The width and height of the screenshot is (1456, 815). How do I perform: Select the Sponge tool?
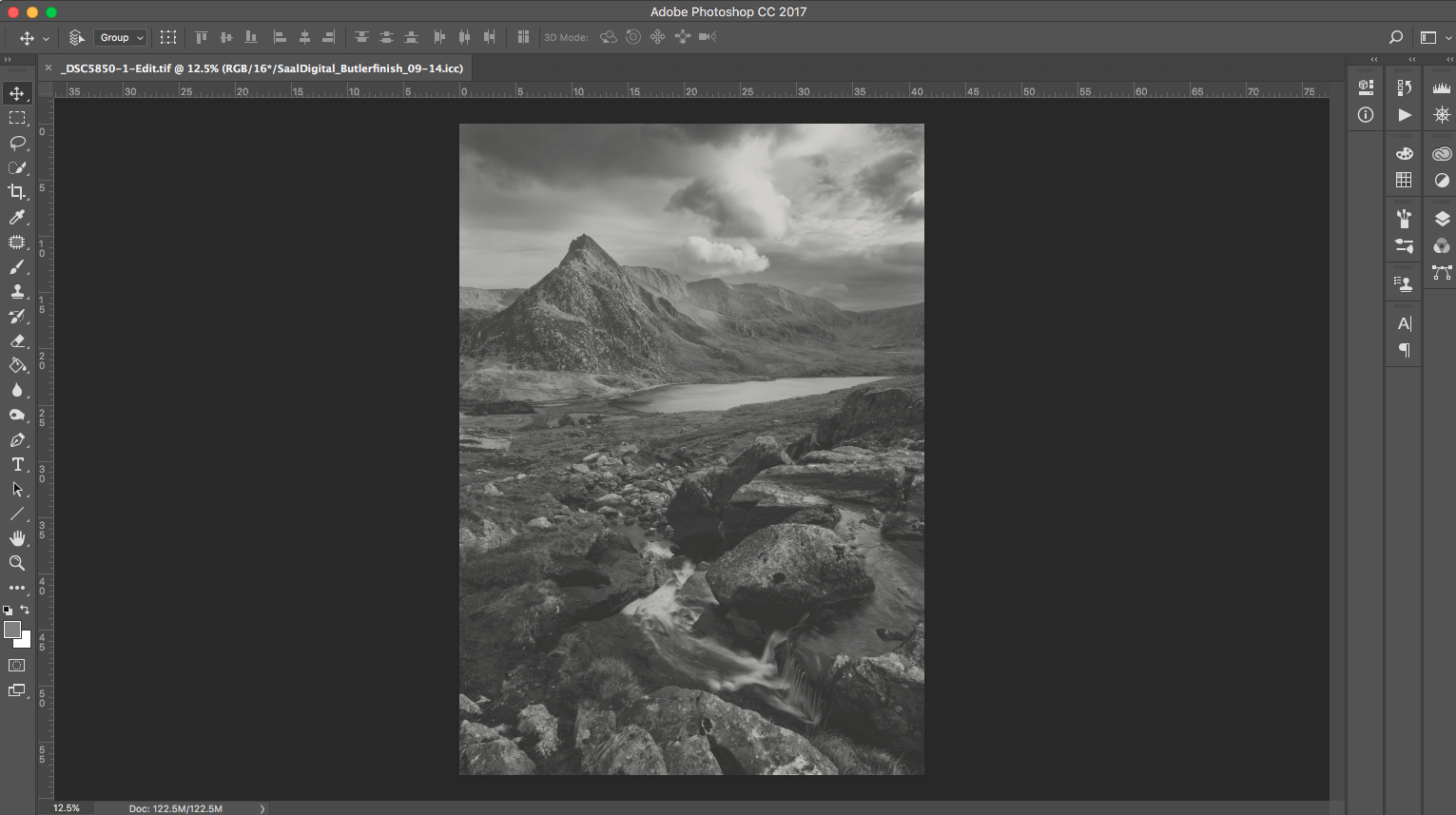pos(17,415)
